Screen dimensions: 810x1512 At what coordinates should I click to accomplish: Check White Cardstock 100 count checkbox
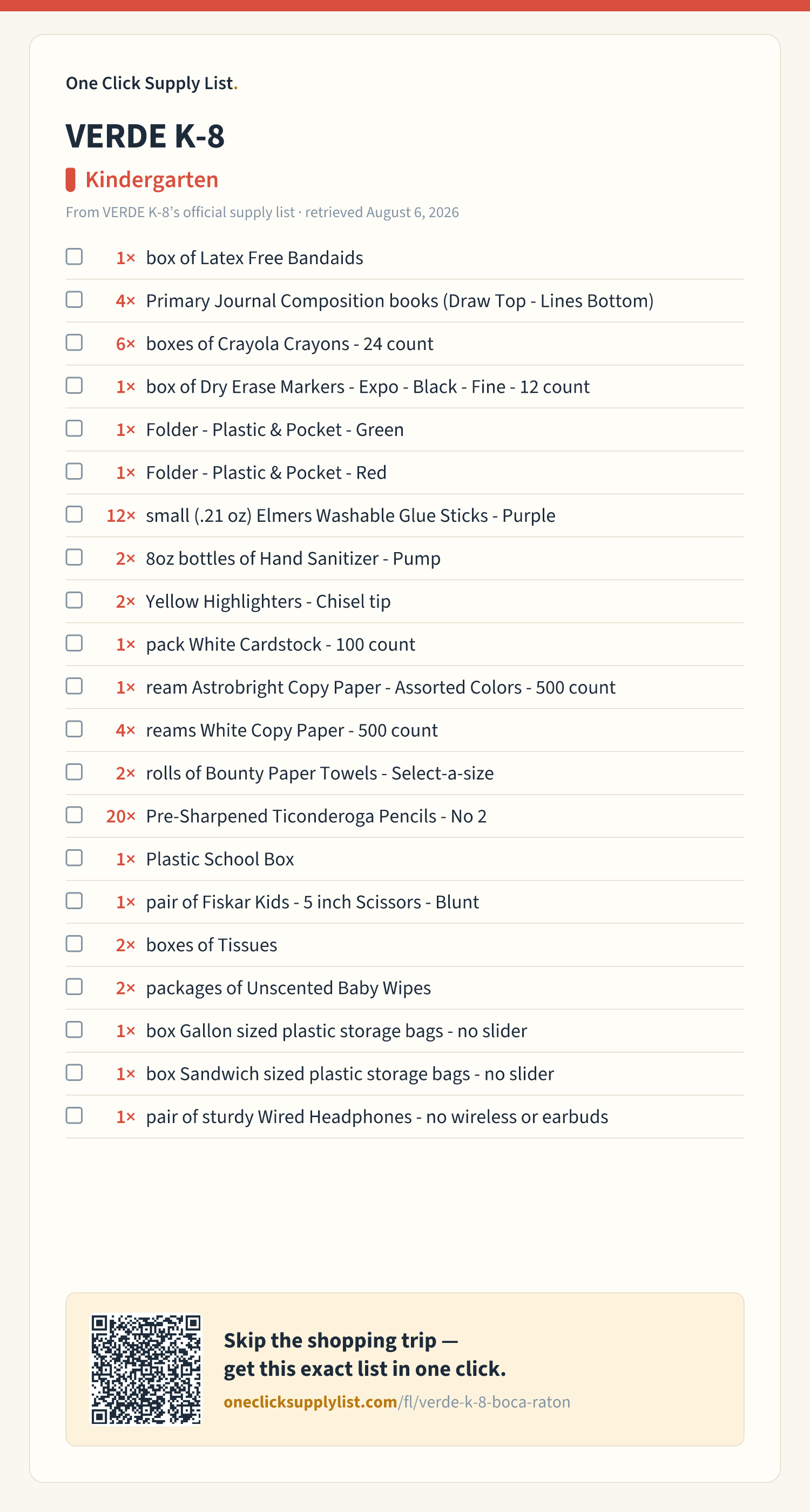click(74, 643)
